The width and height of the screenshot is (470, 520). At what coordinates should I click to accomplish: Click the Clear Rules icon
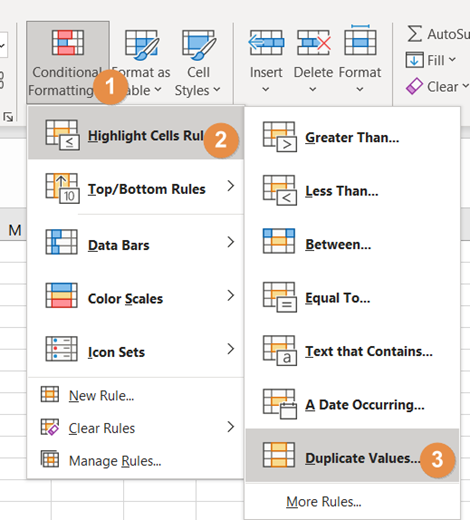tap(50, 427)
